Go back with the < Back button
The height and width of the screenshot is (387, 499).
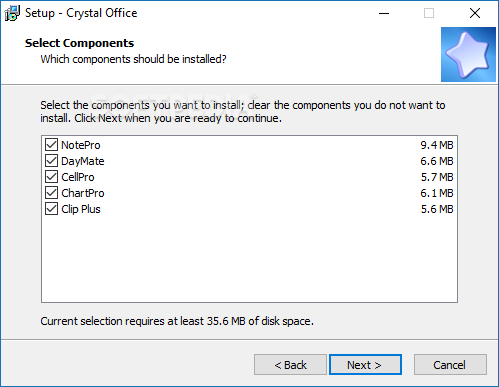(x=290, y=365)
